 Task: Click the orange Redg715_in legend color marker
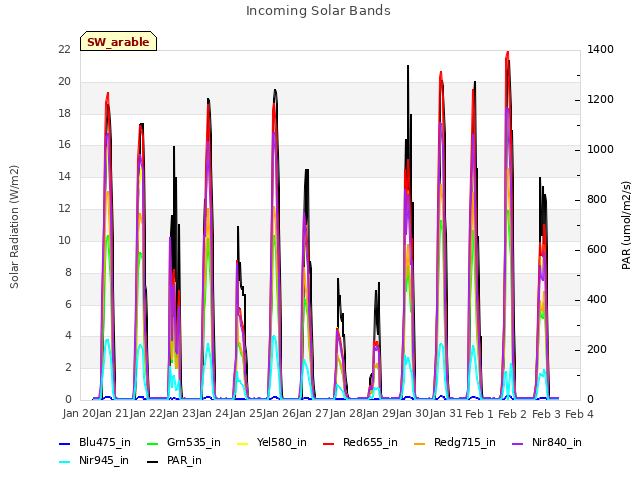[x=420, y=444]
